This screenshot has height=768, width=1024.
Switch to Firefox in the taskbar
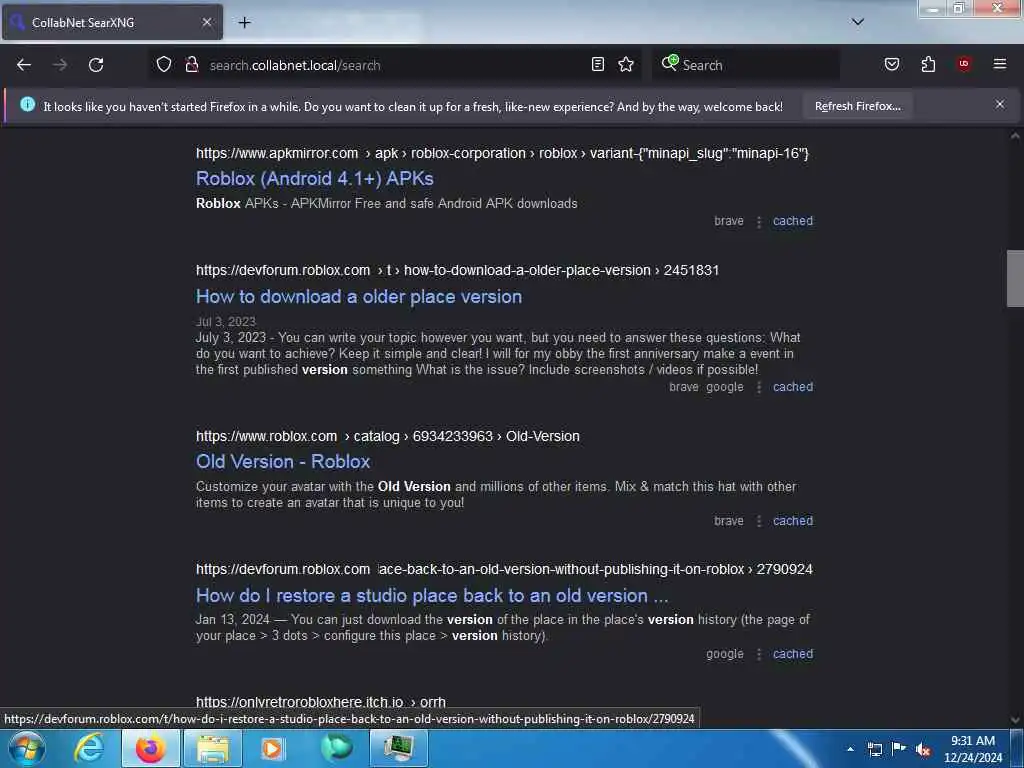point(150,748)
